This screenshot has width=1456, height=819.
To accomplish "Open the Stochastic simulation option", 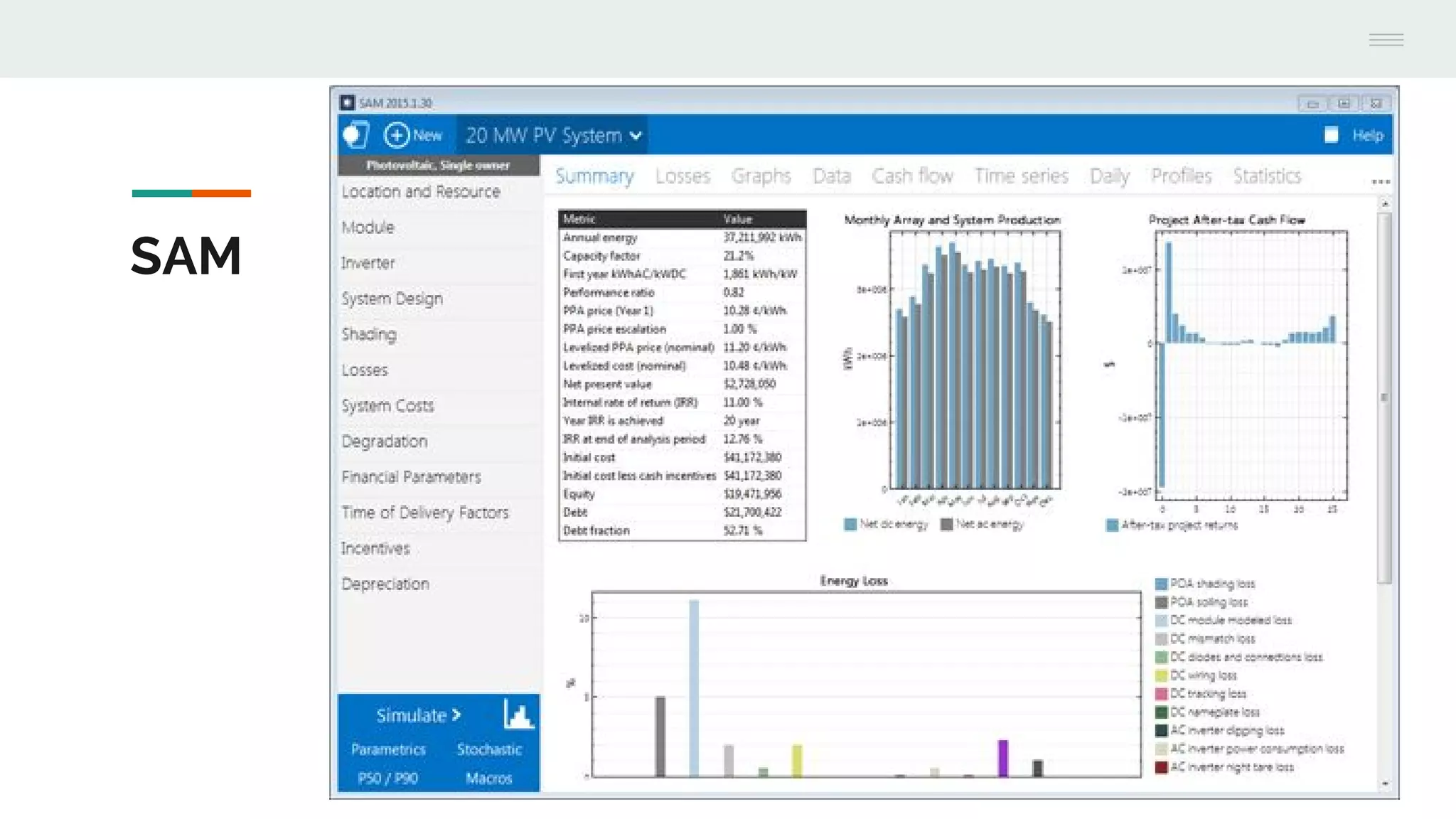I will coord(489,749).
